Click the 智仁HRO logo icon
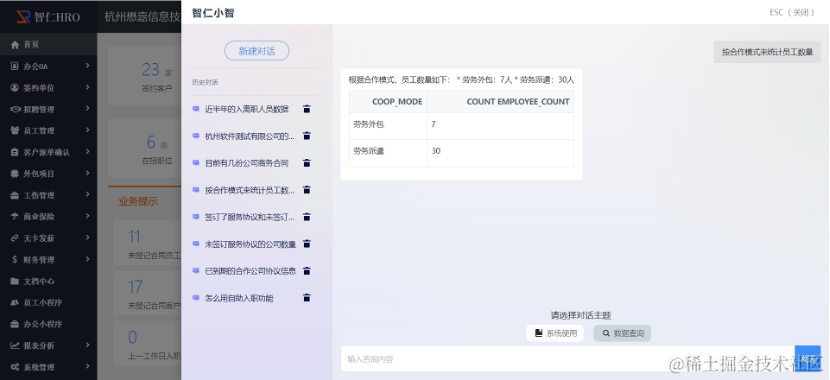 tap(23, 16)
